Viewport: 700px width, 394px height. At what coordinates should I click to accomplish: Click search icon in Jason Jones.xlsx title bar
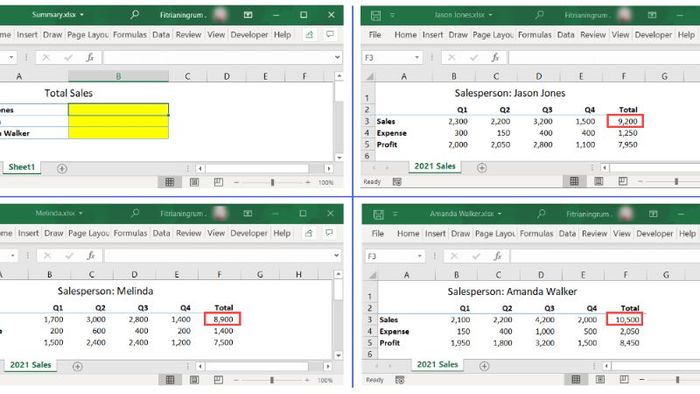coord(539,15)
